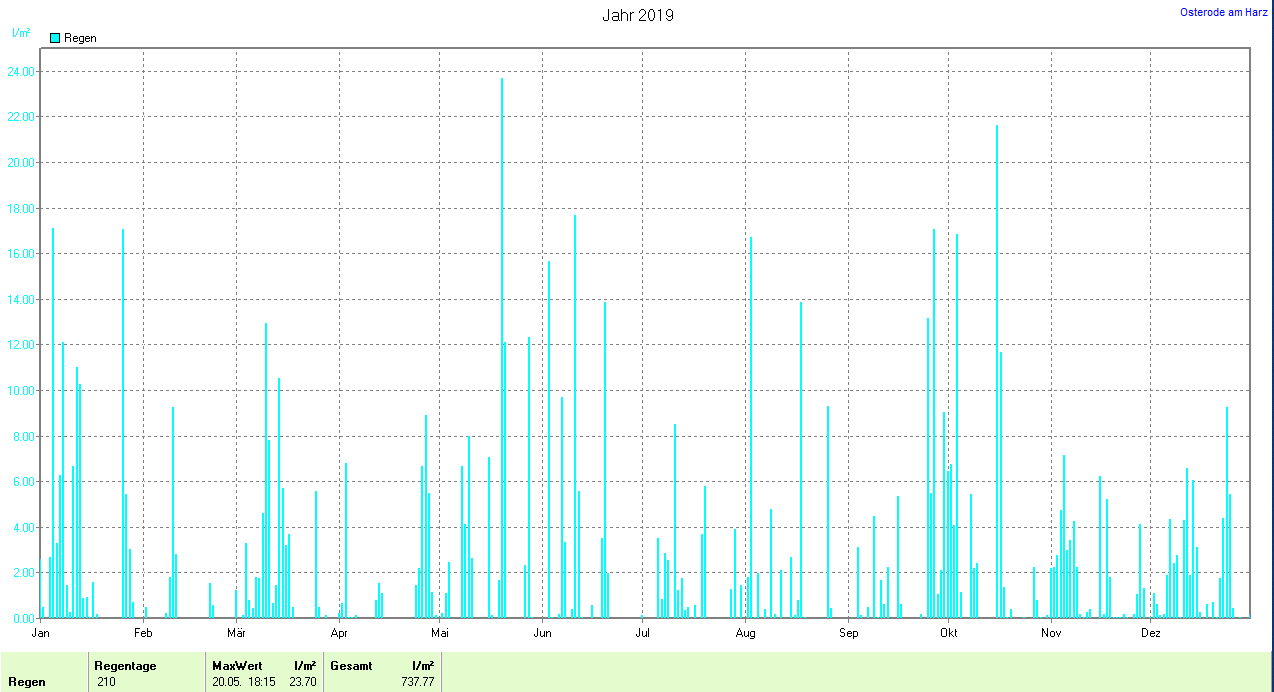Select the MaxWert column header
Viewport: 1274px width, 692px height.
click(235, 666)
